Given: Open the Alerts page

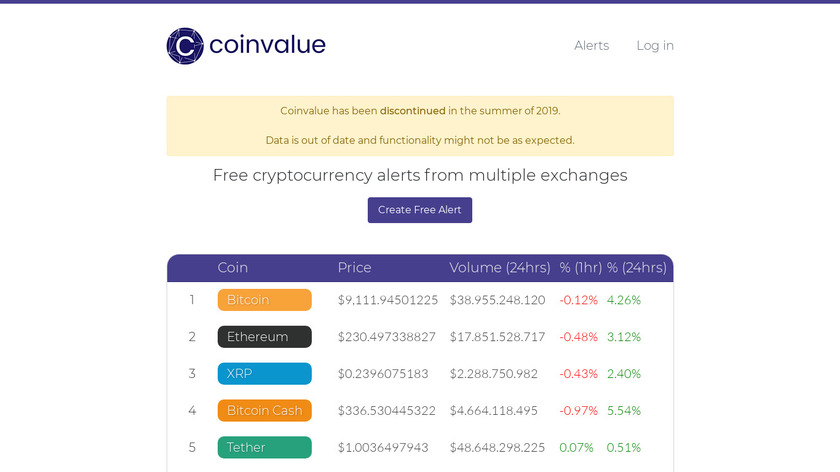Looking at the screenshot, I should coord(591,46).
